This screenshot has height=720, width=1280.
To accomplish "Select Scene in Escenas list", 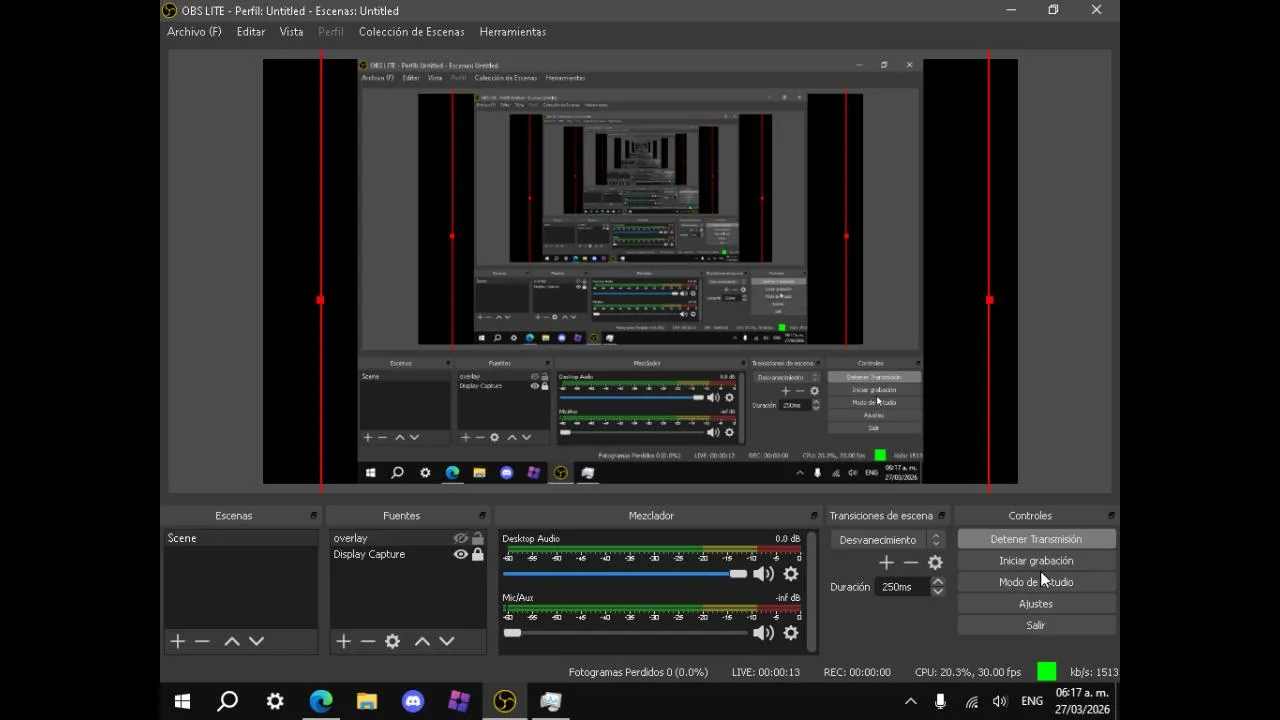I will [x=240, y=538].
